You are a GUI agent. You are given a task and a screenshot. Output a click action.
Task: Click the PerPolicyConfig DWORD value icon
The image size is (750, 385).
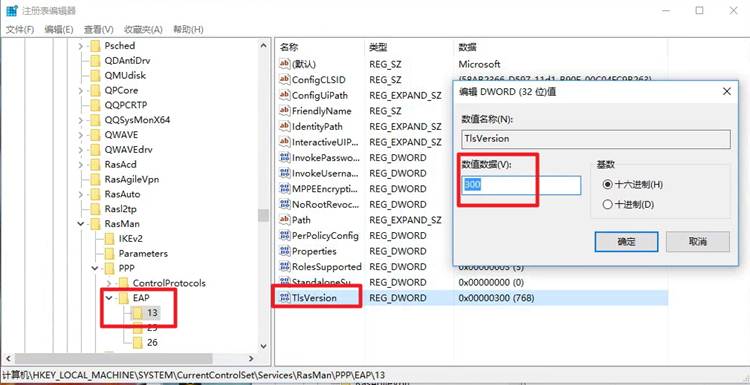pos(285,235)
